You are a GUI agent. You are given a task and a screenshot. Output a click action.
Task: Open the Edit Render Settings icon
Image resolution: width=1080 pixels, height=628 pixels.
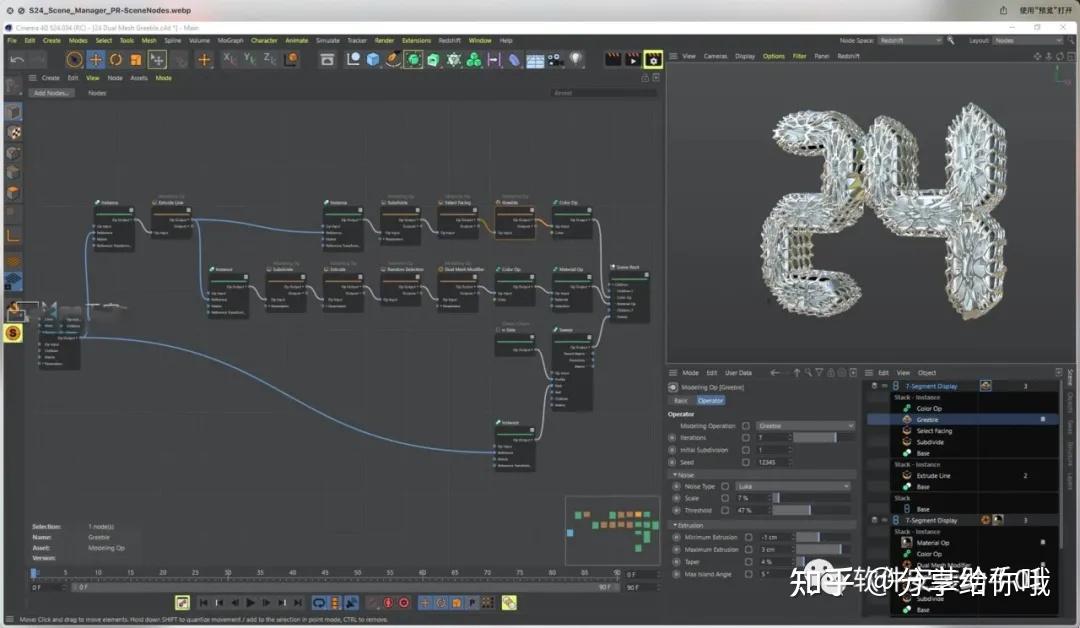655,60
